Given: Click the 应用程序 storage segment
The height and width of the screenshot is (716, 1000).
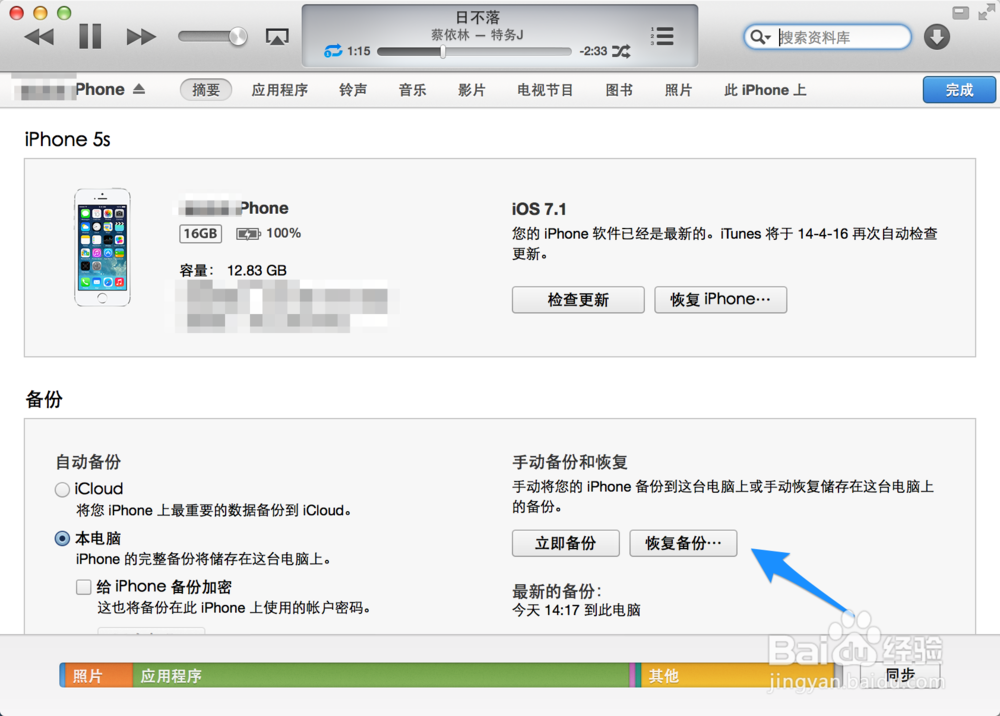Looking at the screenshot, I should pyautogui.click(x=381, y=675).
